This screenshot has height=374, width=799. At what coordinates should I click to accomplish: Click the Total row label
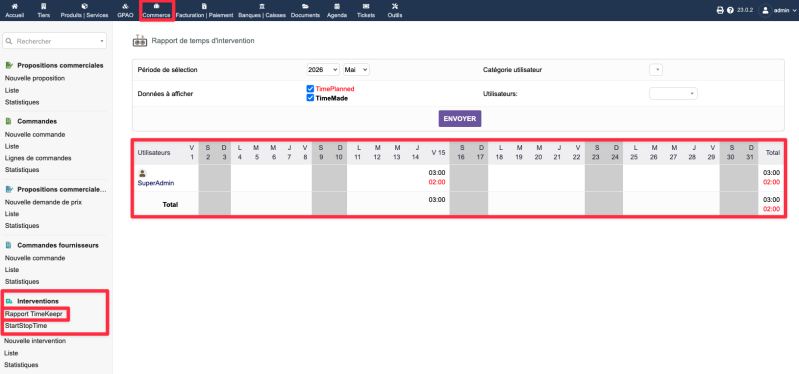170,204
